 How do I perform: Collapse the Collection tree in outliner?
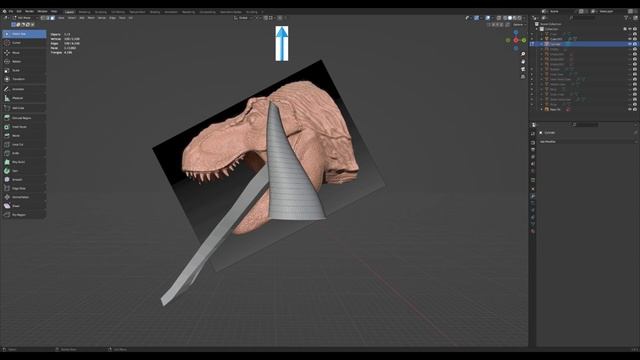pos(537,29)
